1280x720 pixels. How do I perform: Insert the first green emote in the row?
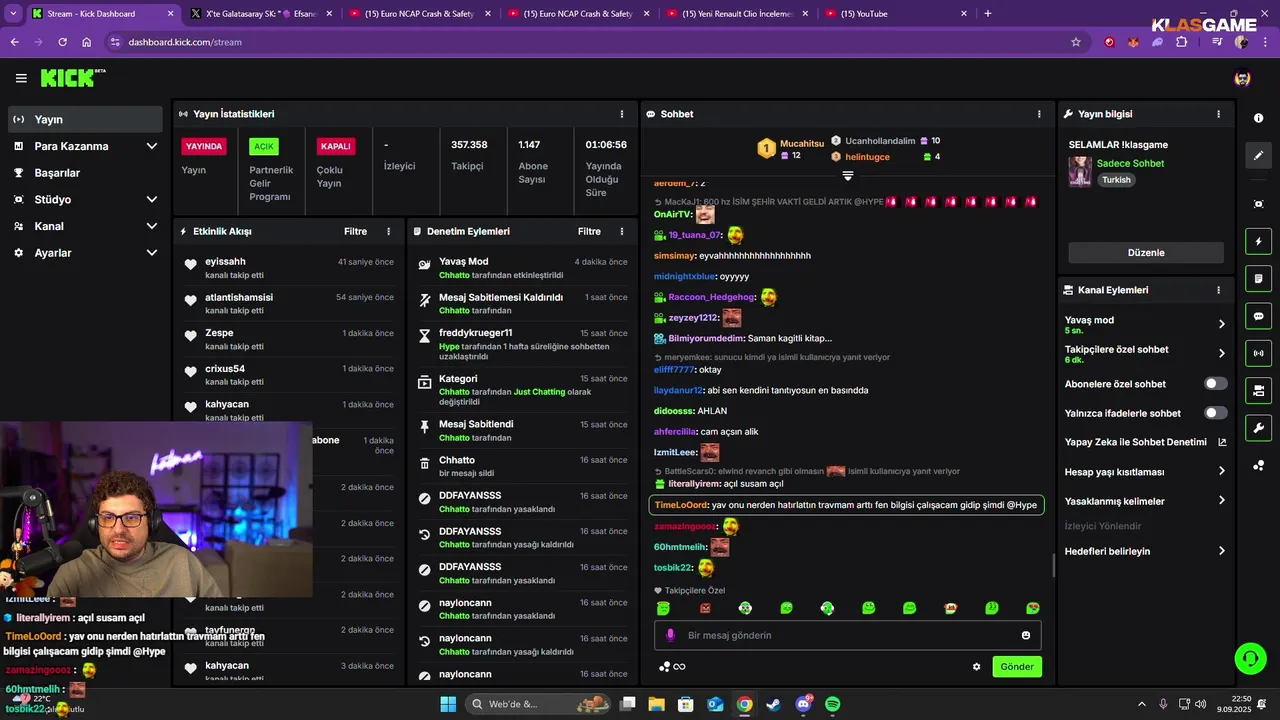pyautogui.click(x=663, y=608)
